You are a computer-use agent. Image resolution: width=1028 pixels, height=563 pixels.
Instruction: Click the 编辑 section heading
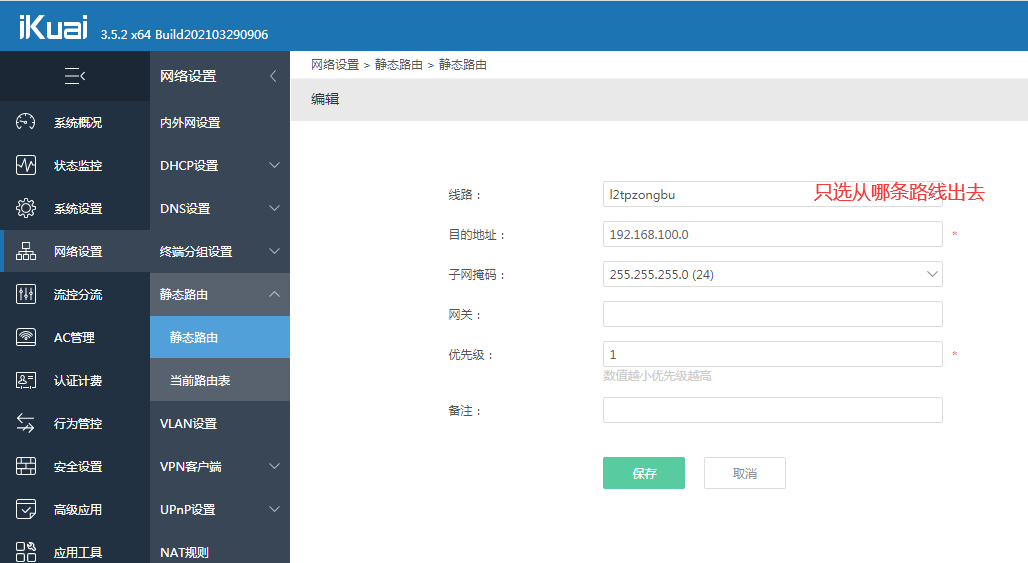coord(325,100)
